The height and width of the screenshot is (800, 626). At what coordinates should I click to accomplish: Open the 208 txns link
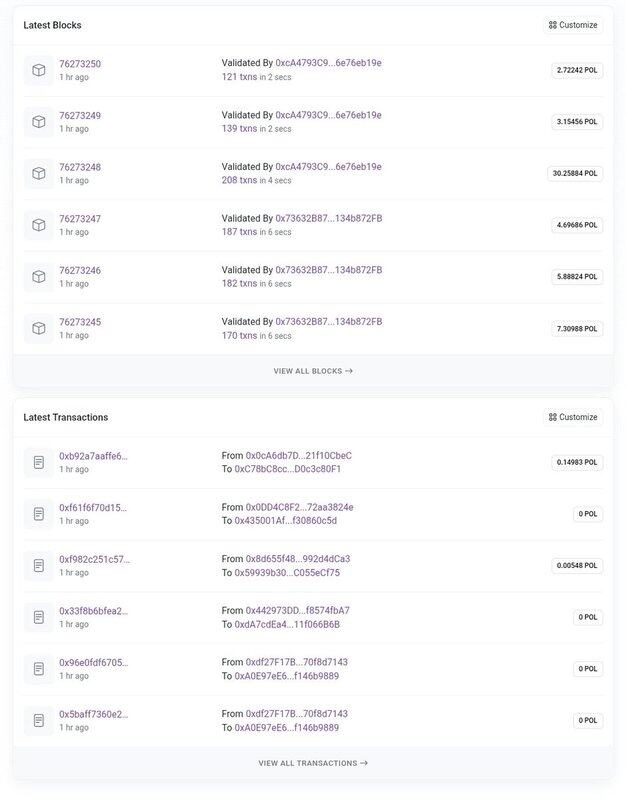[x=239, y=180]
